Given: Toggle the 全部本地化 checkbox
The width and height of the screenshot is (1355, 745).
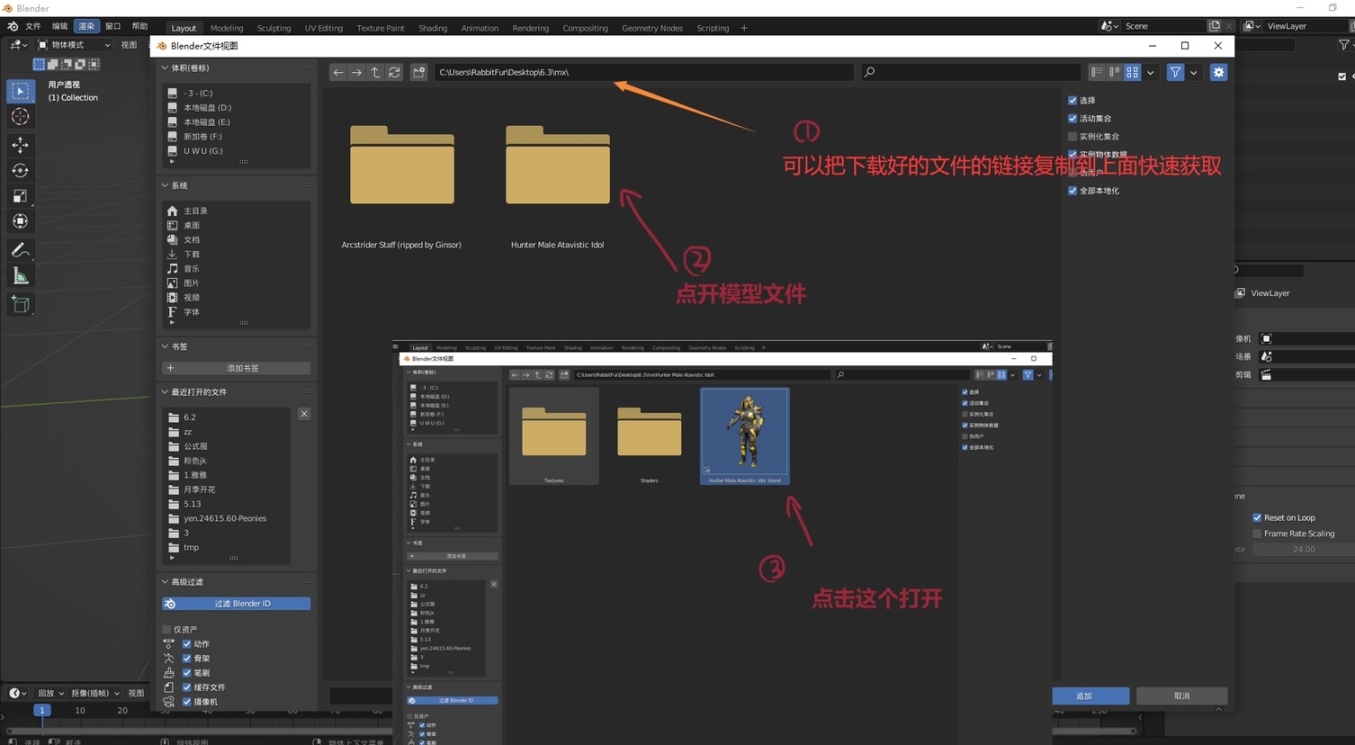Looking at the screenshot, I should click(x=1073, y=190).
